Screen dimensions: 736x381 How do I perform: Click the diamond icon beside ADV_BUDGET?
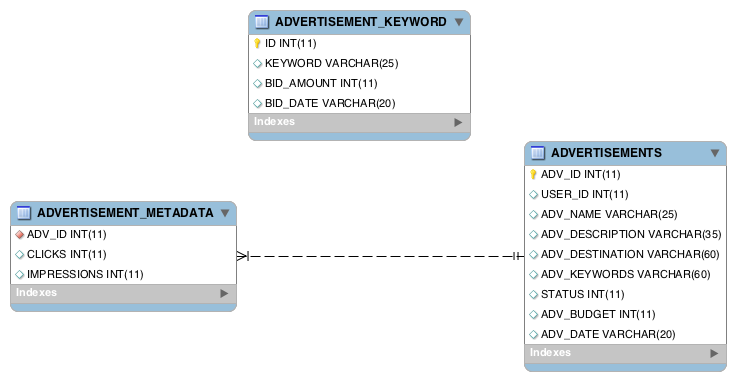pos(533,314)
